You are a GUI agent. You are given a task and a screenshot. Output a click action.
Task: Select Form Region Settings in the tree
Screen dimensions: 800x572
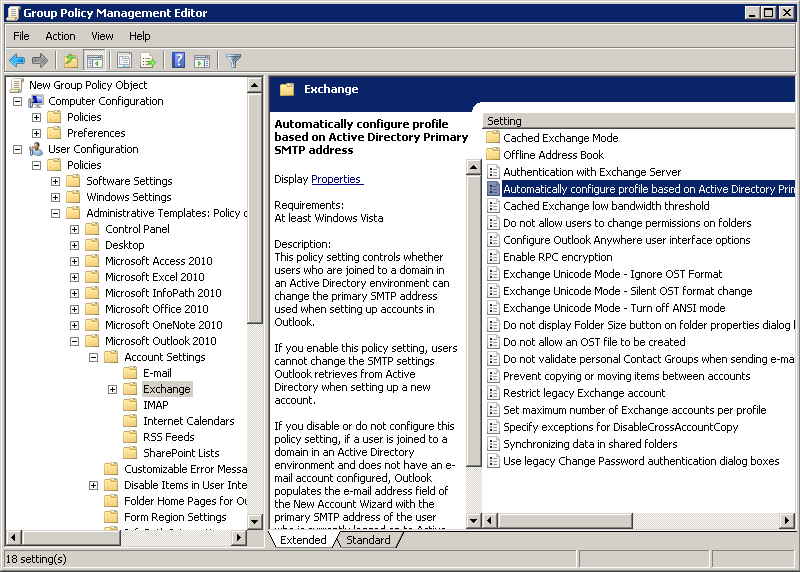[175, 517]
